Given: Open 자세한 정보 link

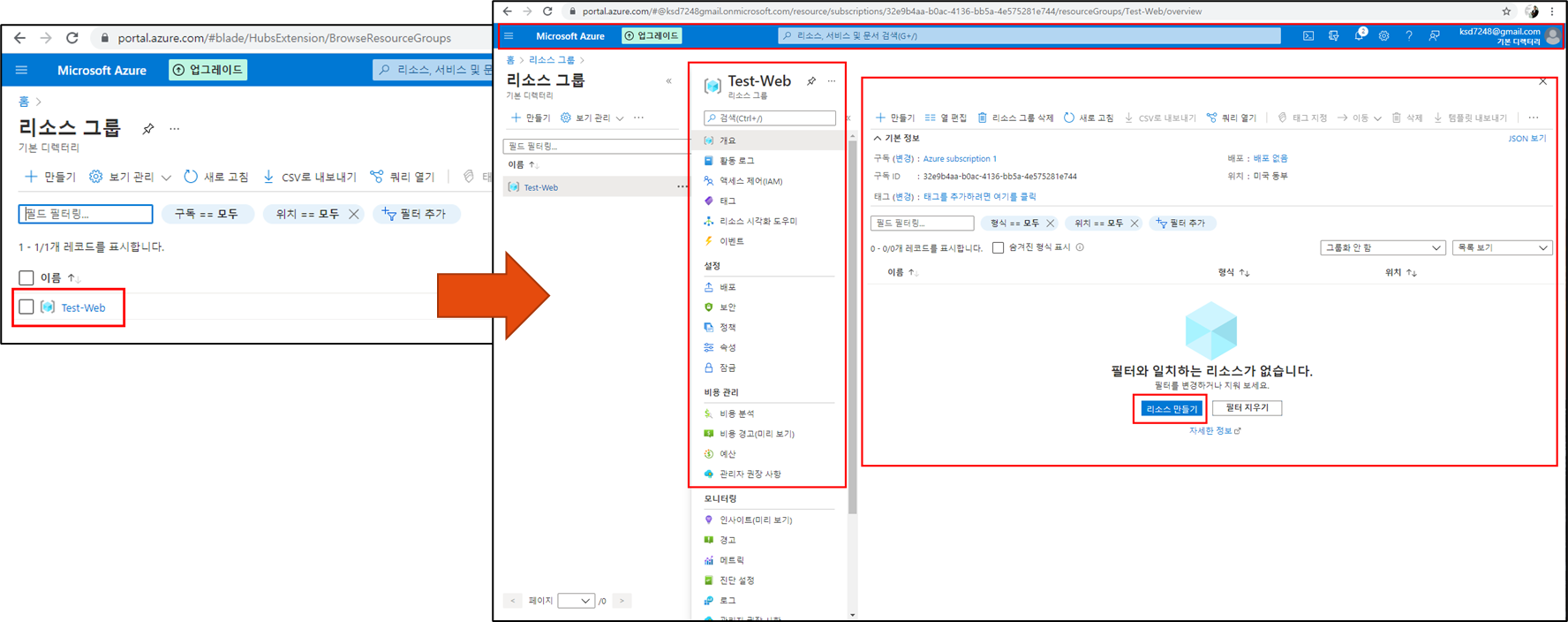Looking at the screenshot, I should [1215, 431].
